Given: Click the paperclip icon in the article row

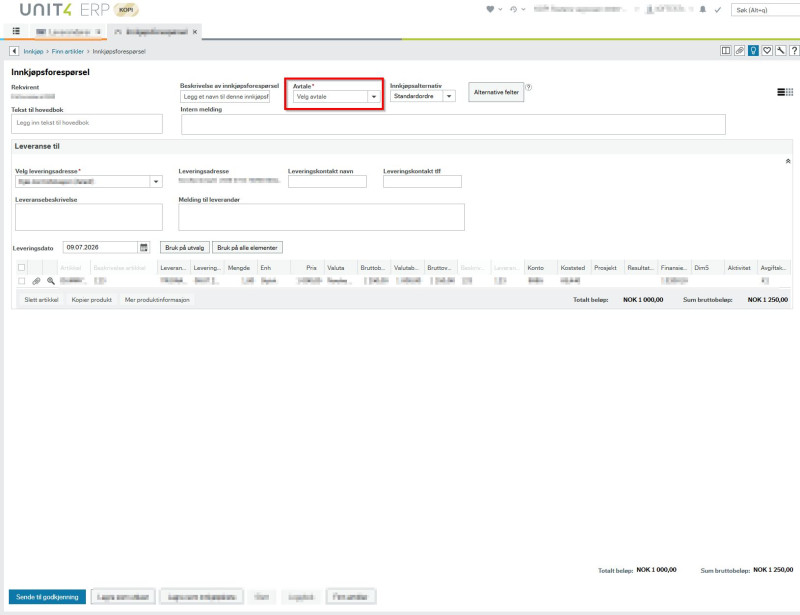Looking at the screenshot, I should click(36, 281).
